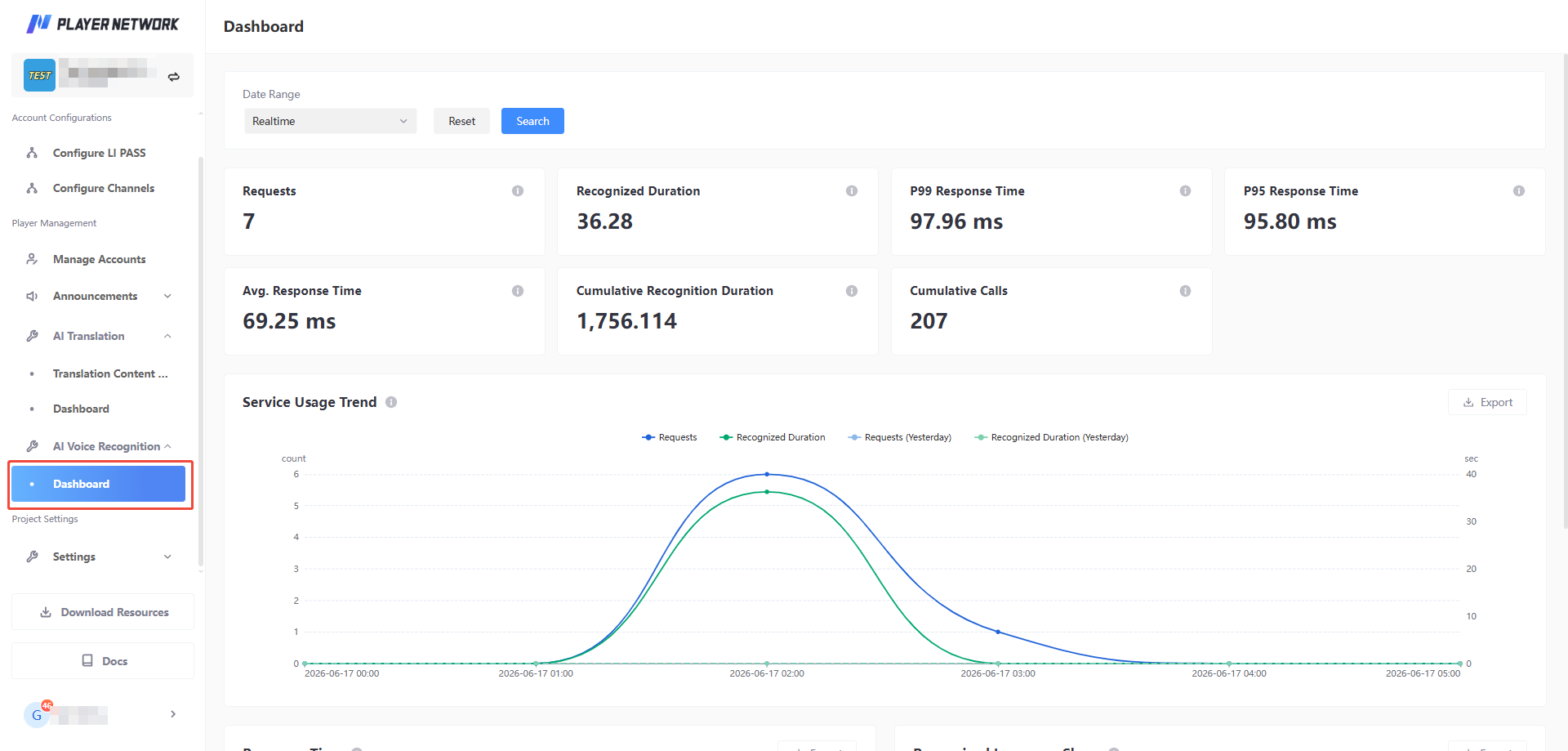Open the P95 Response Time info icon
Viewport: 1568px width, 751px height.
tap(1519, 190)
